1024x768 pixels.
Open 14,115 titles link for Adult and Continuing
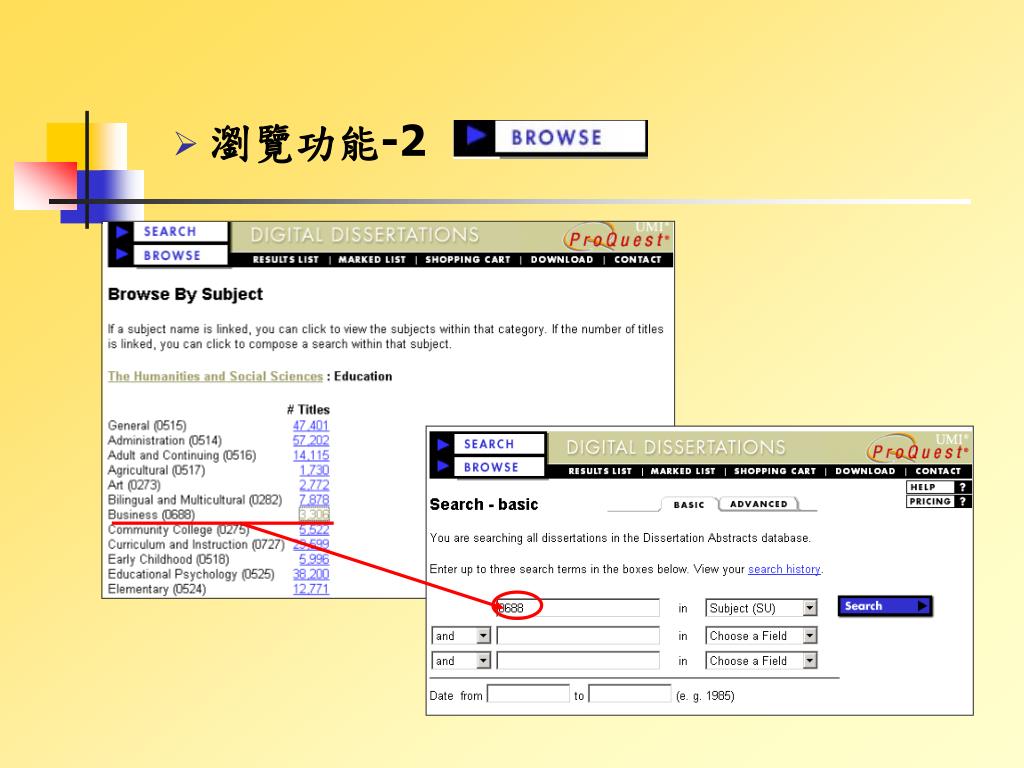[311, 455]
